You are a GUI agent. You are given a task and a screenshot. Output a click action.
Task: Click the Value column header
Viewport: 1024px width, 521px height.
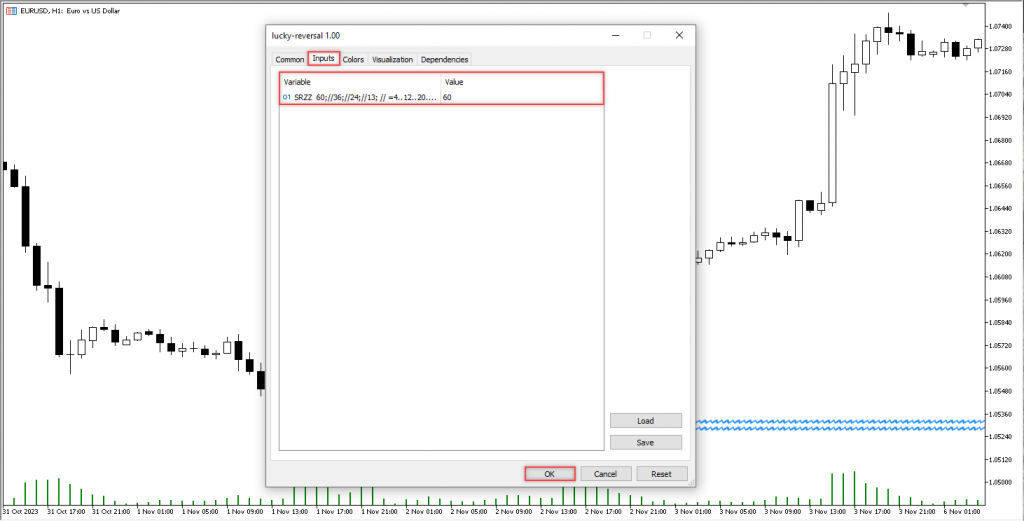[522, 82]
